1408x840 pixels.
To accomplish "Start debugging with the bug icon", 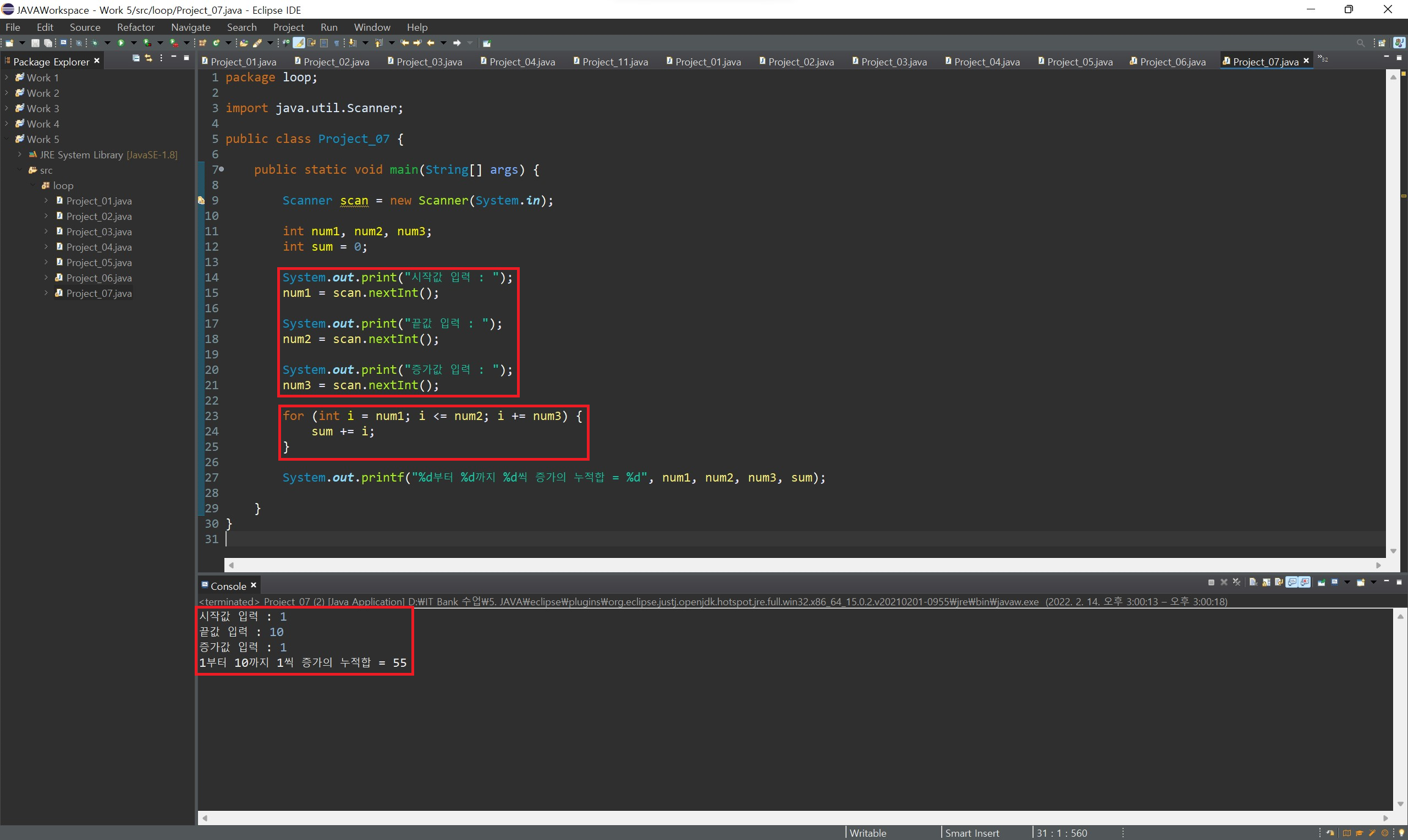I will click(x=95, y=43).
